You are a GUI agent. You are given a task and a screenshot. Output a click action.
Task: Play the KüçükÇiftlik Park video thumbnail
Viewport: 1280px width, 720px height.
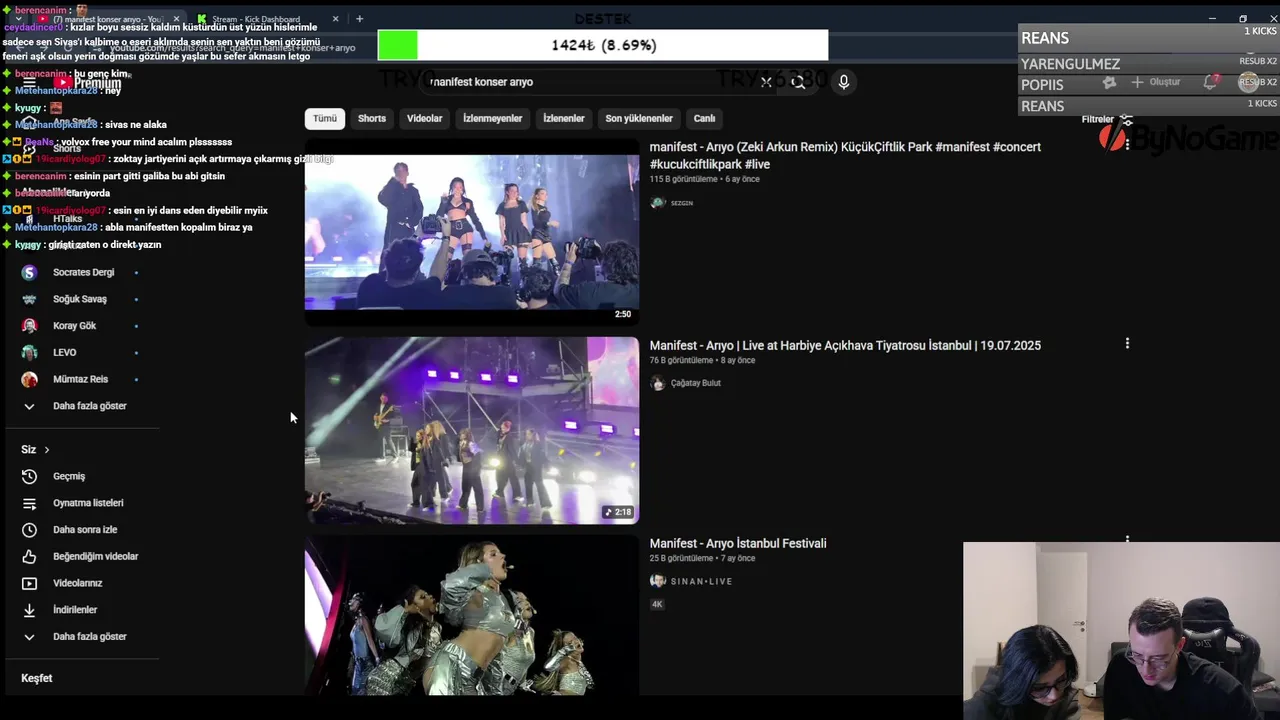tap(472, 231)
